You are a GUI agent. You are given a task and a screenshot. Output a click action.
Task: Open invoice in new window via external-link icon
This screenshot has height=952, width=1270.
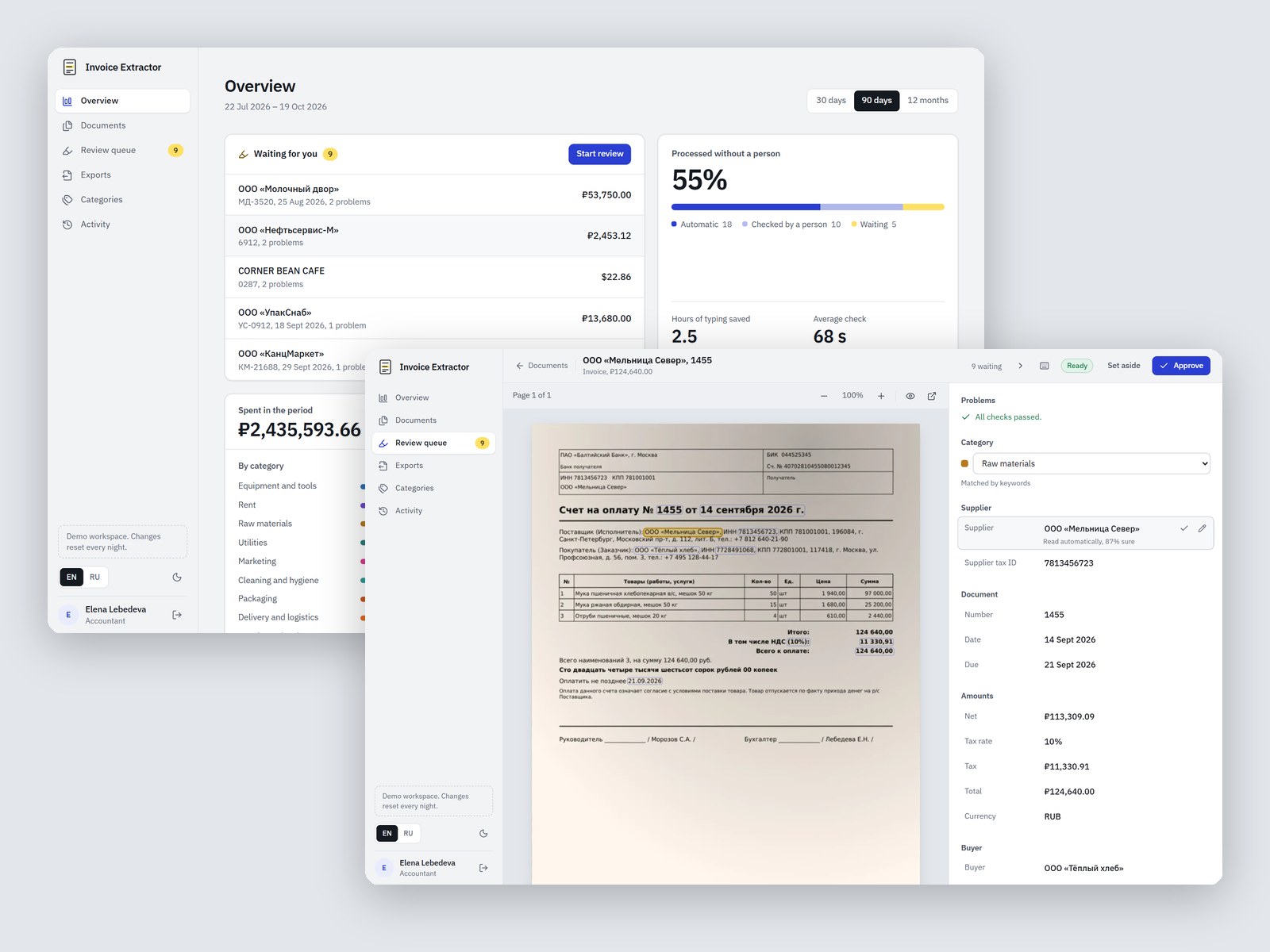click(932, 396)
